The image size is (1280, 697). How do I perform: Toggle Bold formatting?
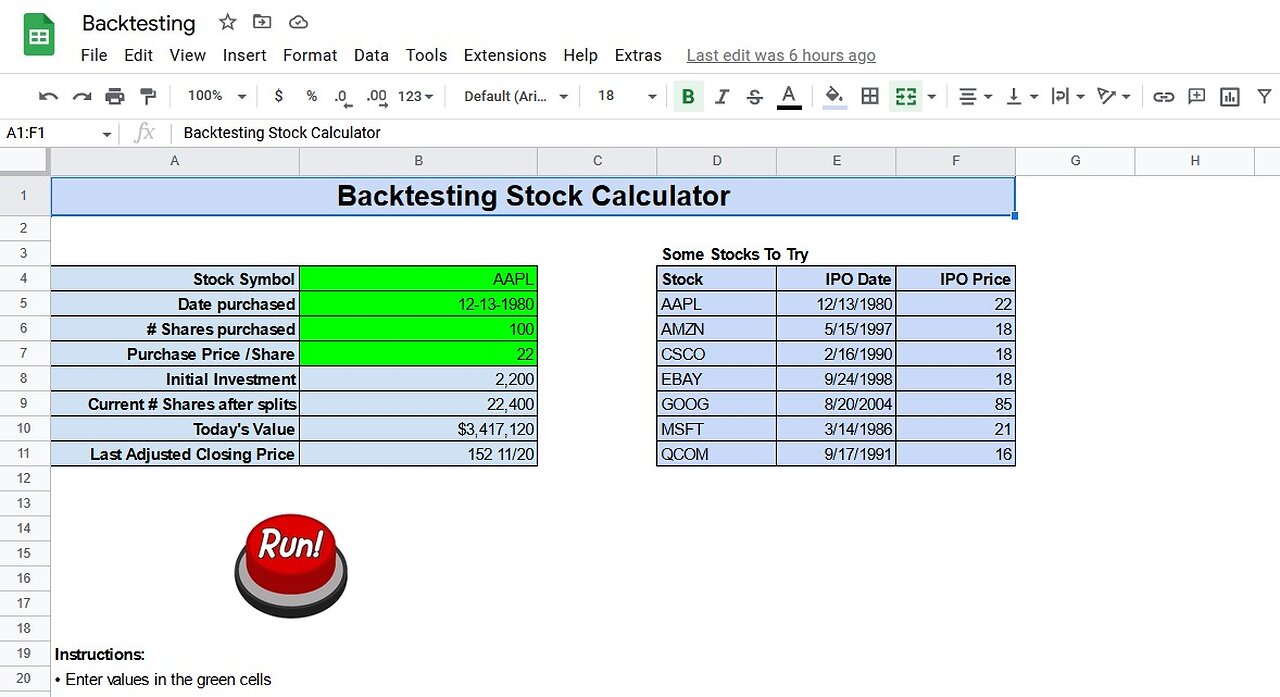(688, 96)
